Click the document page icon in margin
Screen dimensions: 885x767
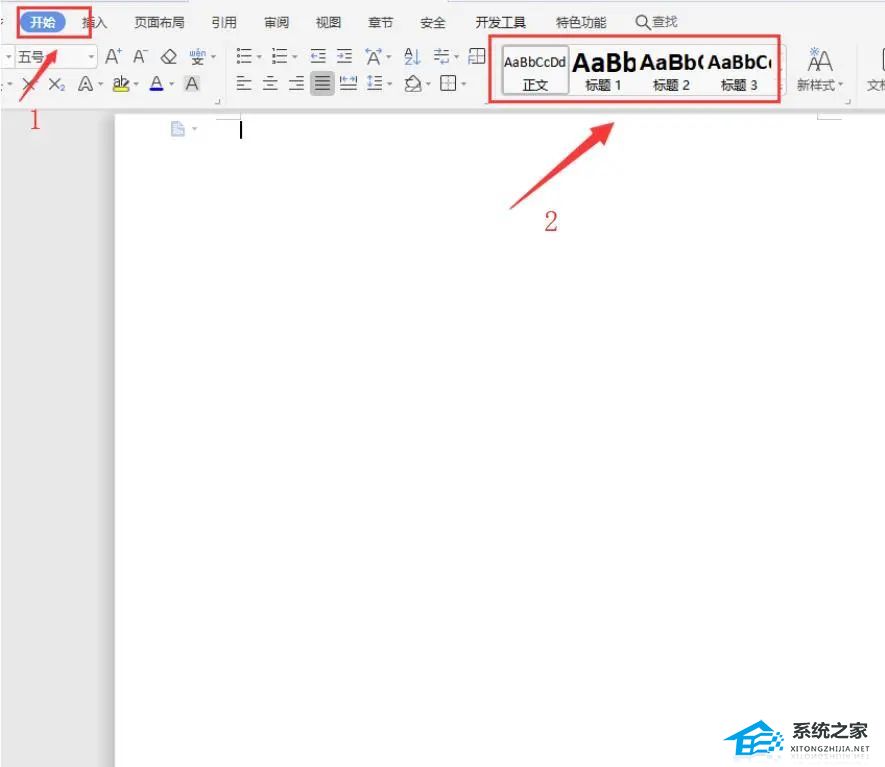click(x=178, y=129)
